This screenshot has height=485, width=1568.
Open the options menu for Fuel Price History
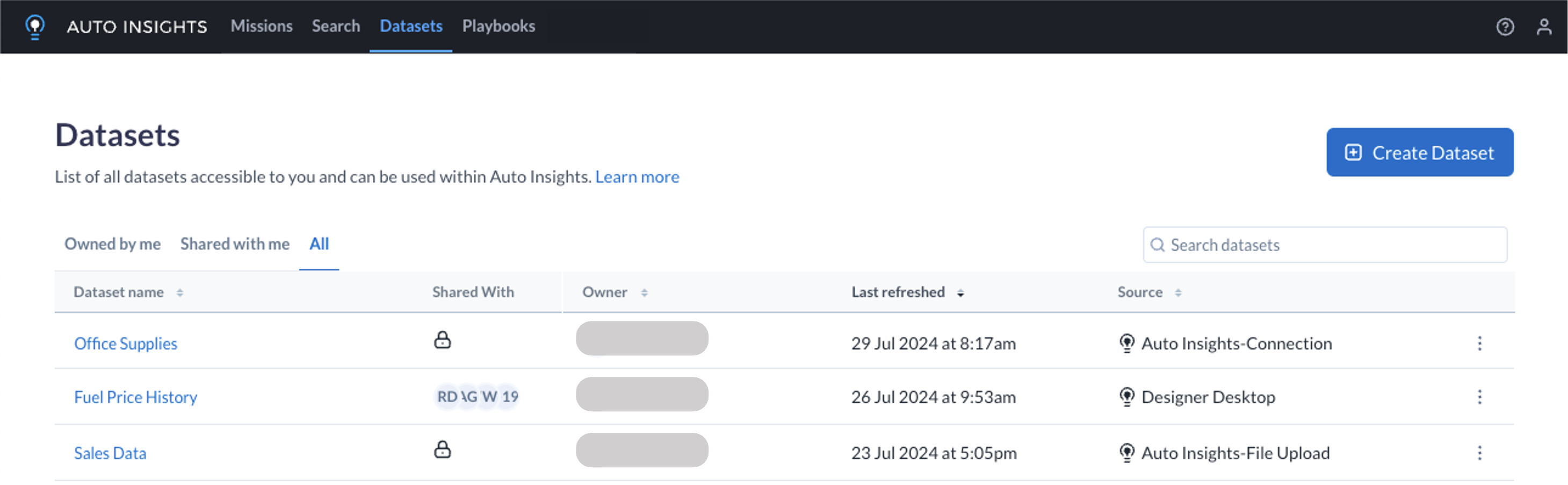(1480, 397)
